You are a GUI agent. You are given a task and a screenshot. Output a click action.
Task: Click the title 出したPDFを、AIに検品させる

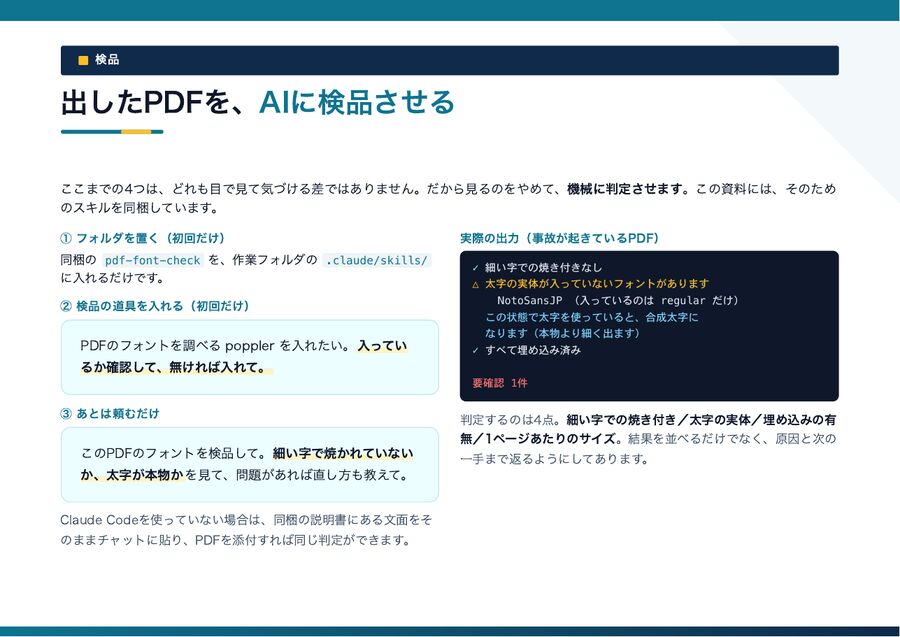[x=258, y=103]
